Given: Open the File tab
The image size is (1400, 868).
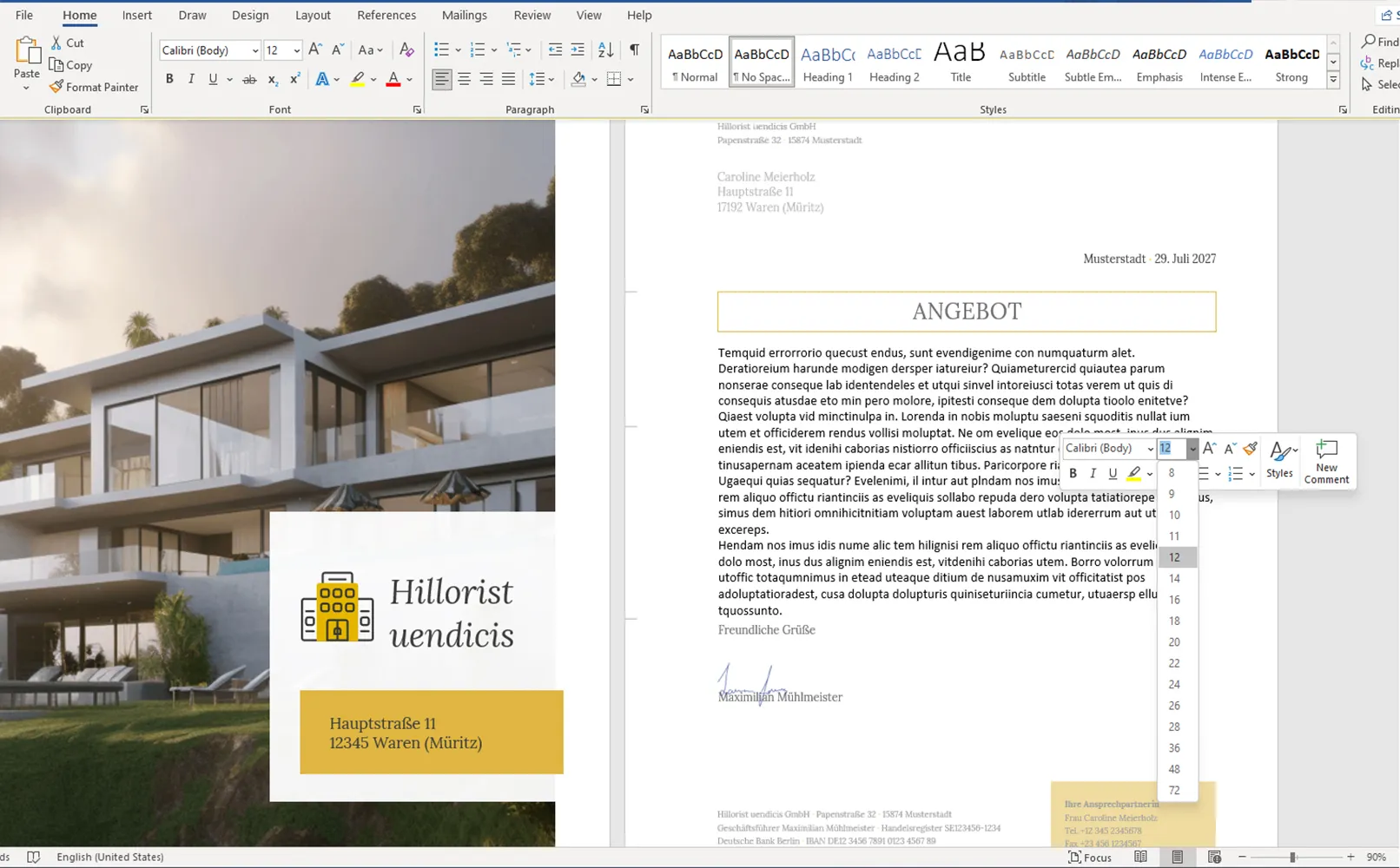Looking at the screenshot, I should click(x=24, y=15).
